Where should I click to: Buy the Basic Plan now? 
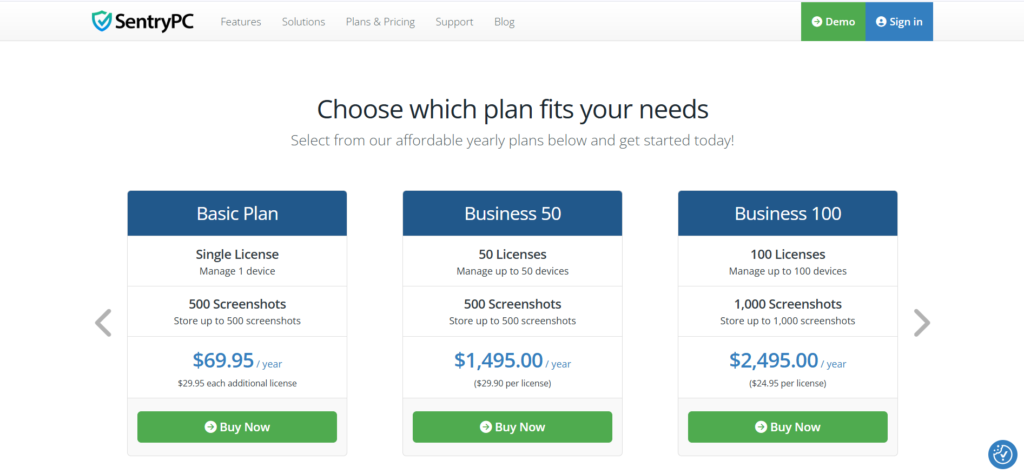tap(237, 427)
